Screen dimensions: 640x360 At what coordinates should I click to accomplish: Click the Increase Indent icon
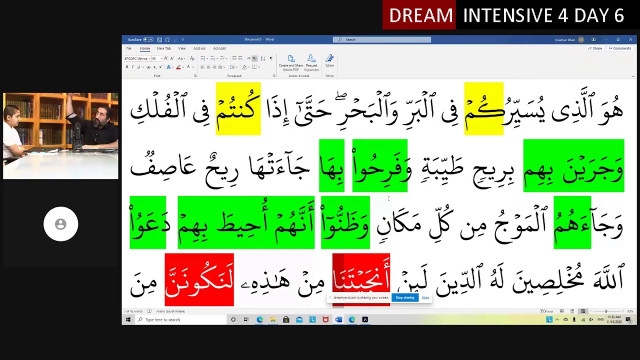(x=240, y=58)
